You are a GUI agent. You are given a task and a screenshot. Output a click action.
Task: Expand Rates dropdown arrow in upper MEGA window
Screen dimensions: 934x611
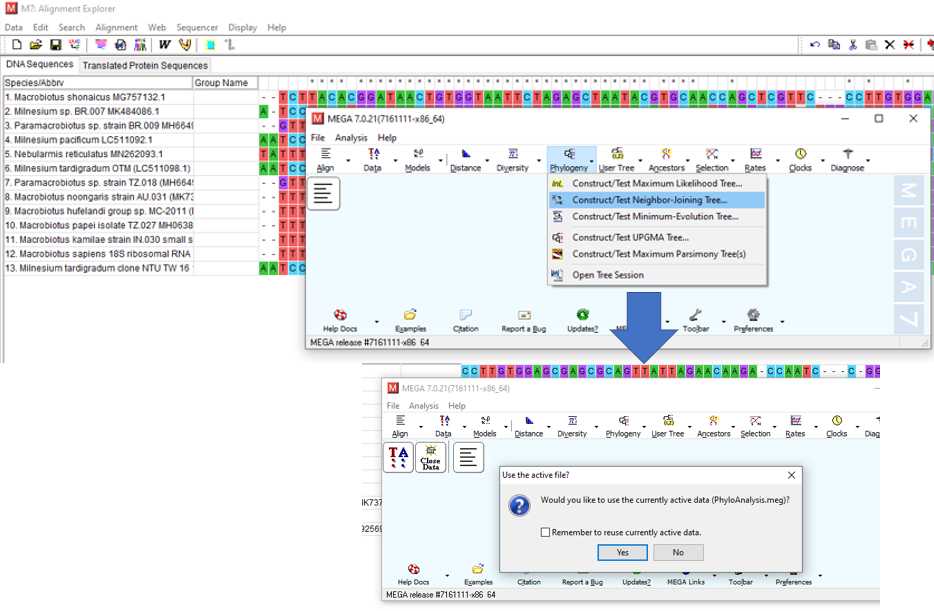(x=777, y=161)
